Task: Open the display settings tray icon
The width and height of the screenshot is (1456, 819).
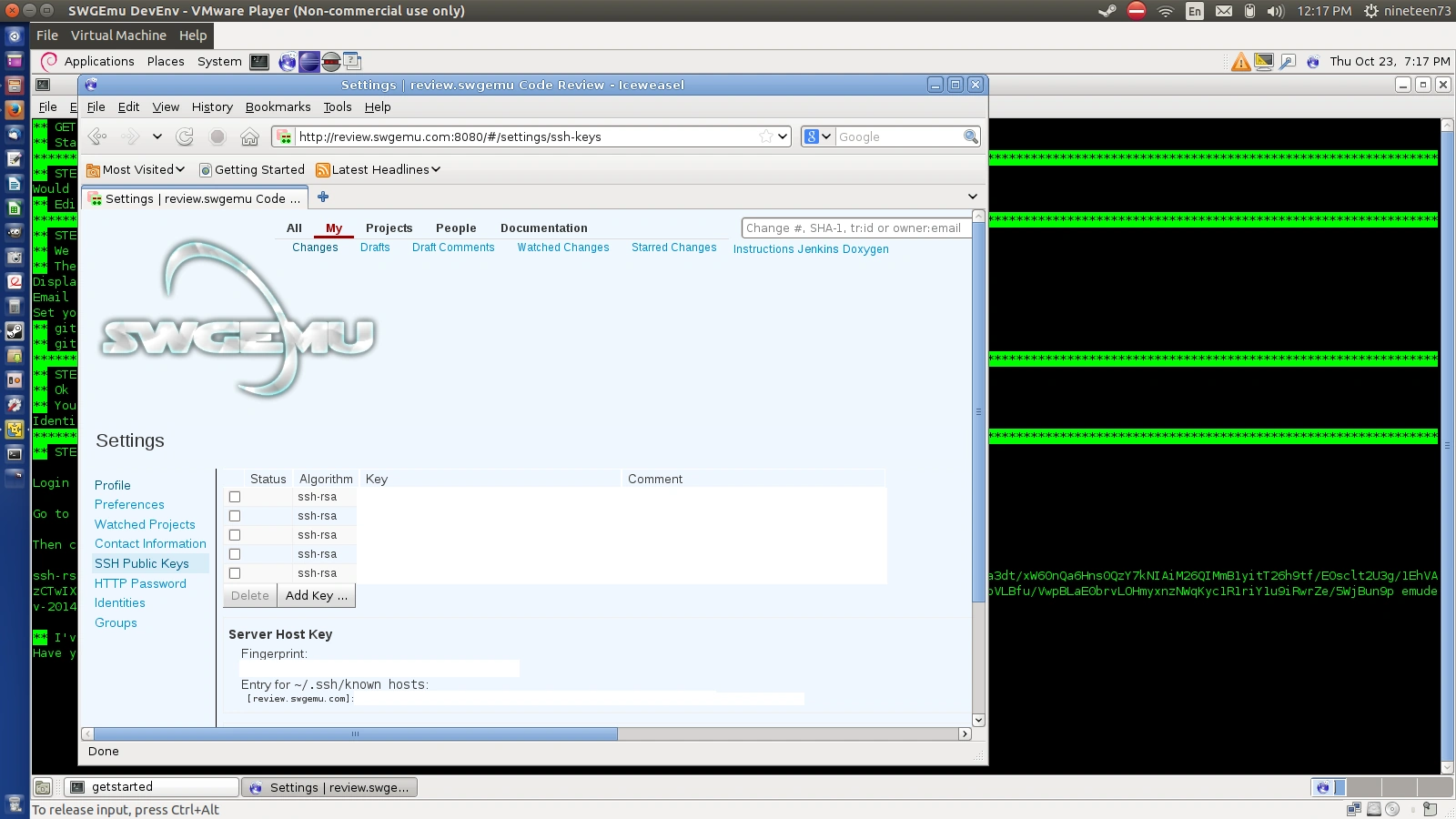Action: tap(1264, 62)
